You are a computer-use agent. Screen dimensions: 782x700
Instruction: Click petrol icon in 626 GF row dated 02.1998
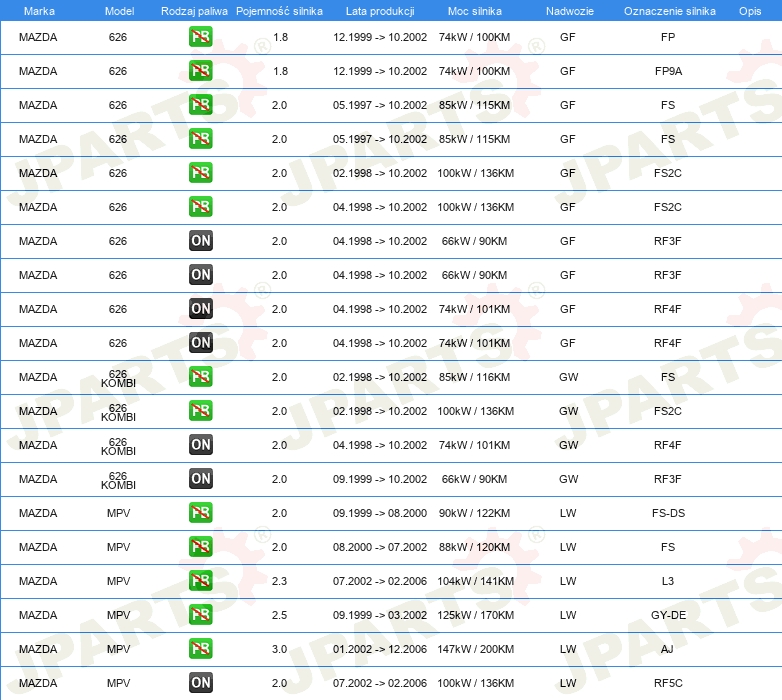[200, 173]
